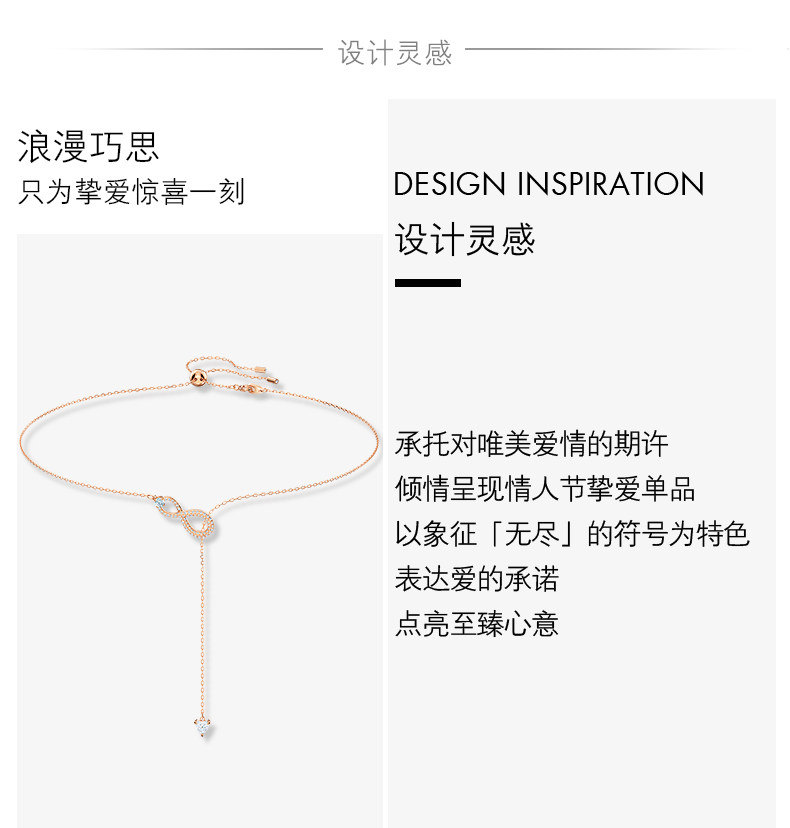Click the text line 以象征「无尽」的符号为特色
Screen dimensions: 790x828
pyautogui.click(x=572, y=533)
